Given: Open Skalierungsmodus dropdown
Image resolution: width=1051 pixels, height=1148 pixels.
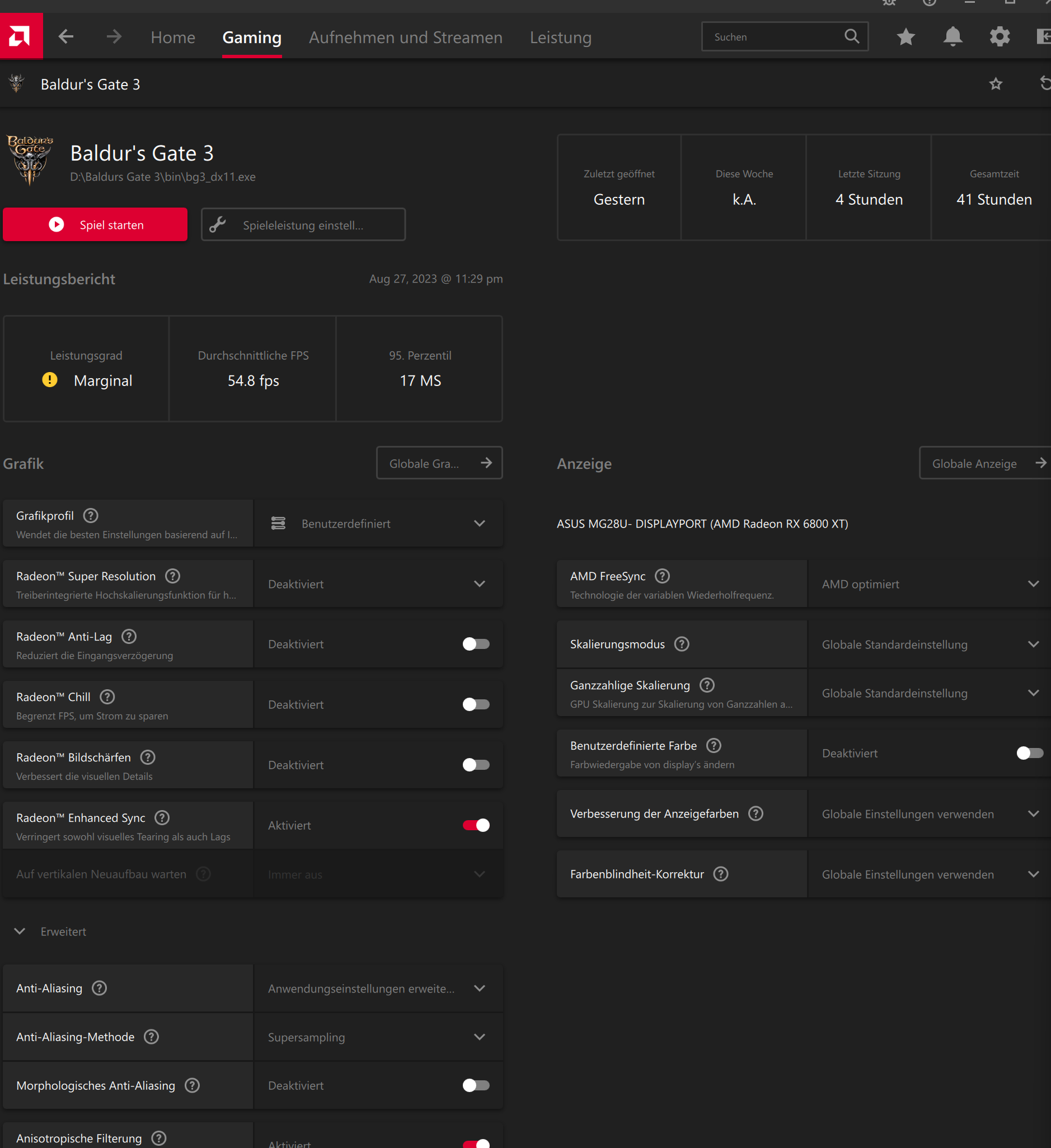Looking at the screenshot, I should pyautogui.click(x=930, y=644).
